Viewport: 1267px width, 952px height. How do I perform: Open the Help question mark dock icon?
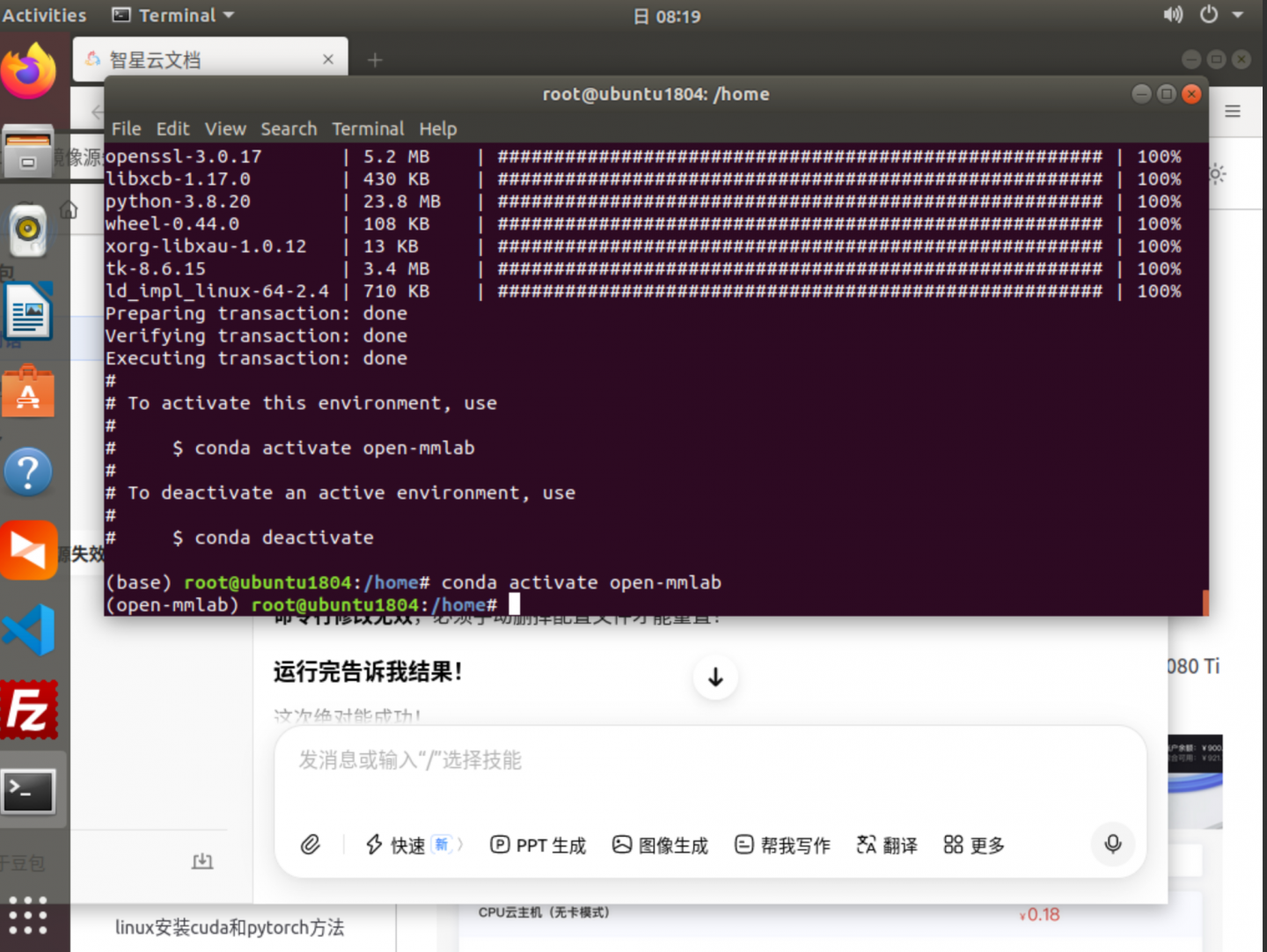click(28, 472)
